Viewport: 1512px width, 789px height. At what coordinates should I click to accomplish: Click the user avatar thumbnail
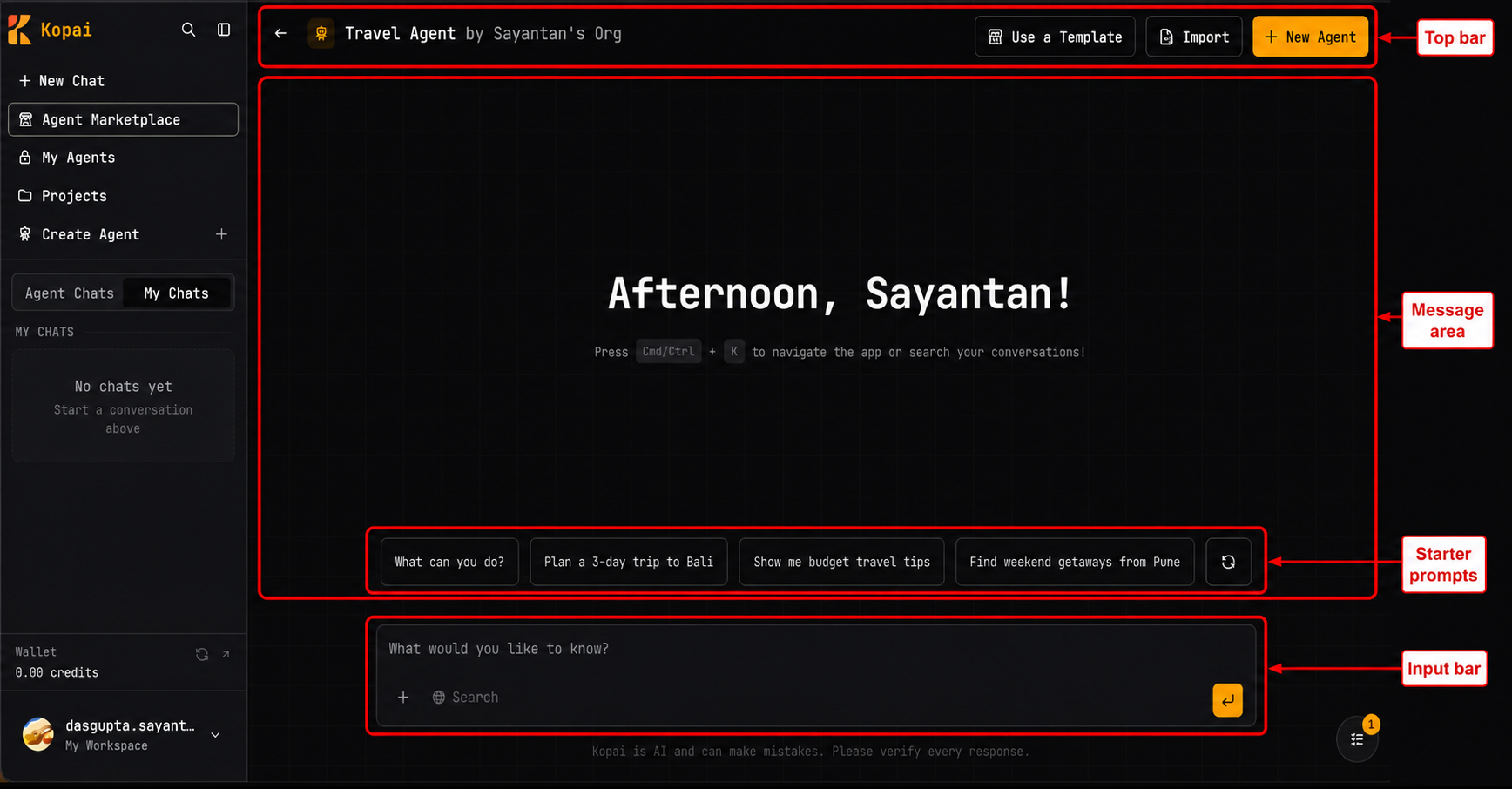(38, 734)
